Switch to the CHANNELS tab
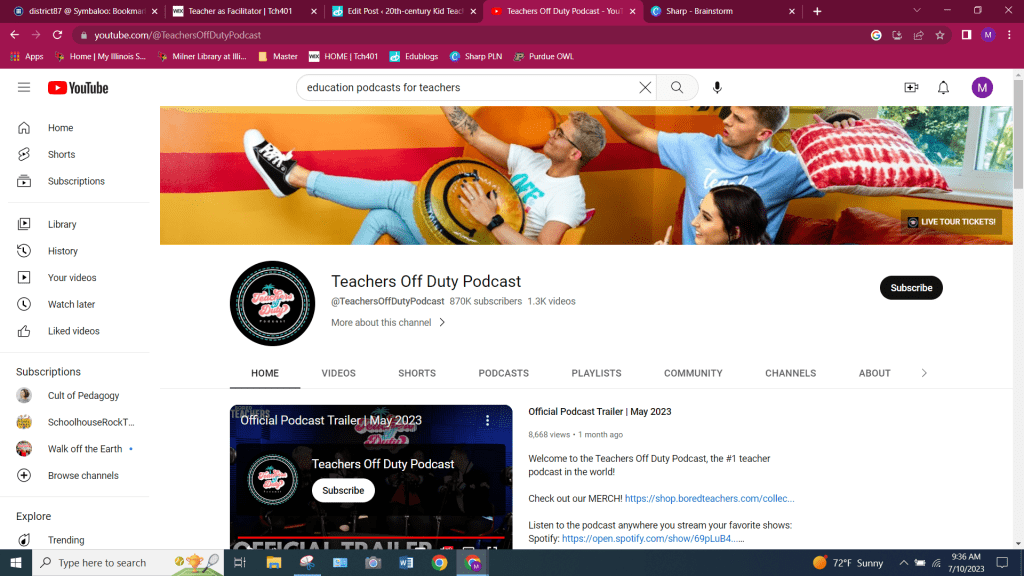 click(x=790, y=374)
